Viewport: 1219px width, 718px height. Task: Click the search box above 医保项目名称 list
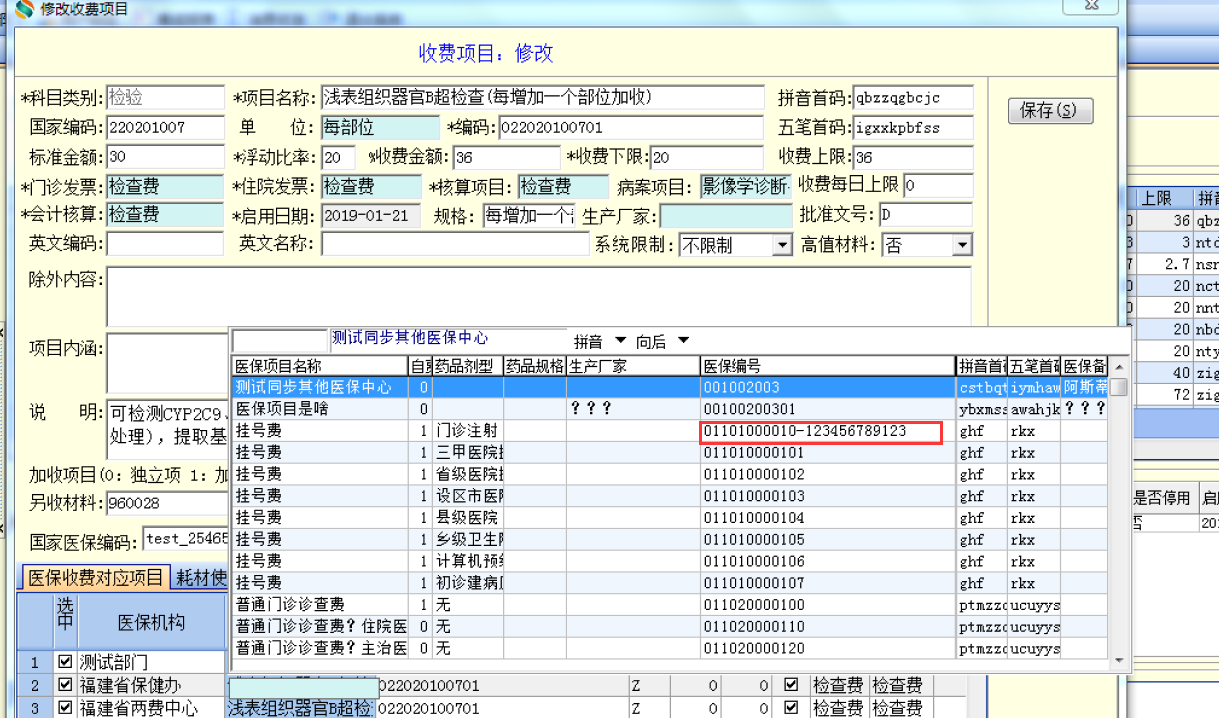279,340
